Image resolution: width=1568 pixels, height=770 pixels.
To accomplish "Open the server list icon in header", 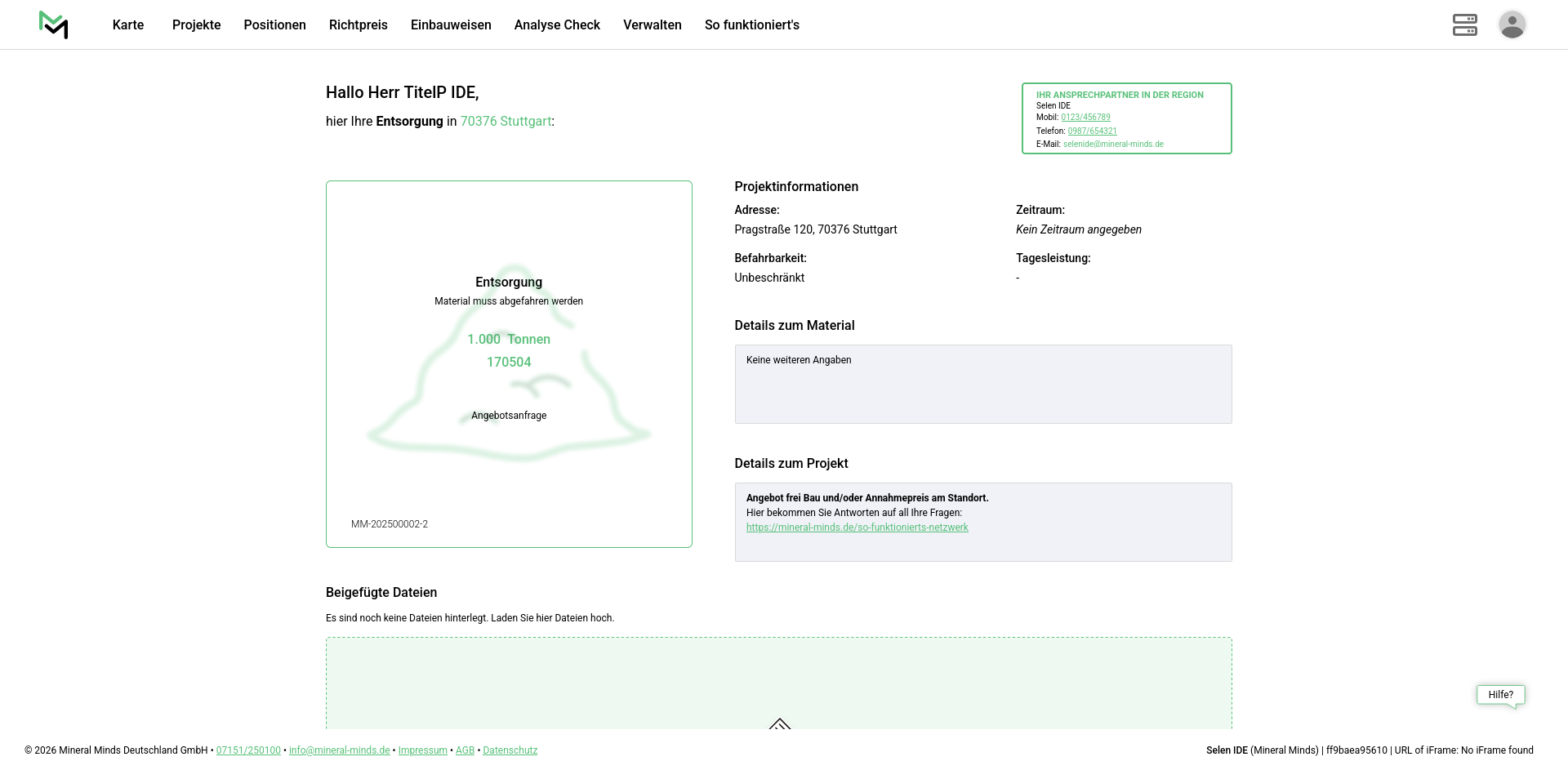I will point(1464,24).
